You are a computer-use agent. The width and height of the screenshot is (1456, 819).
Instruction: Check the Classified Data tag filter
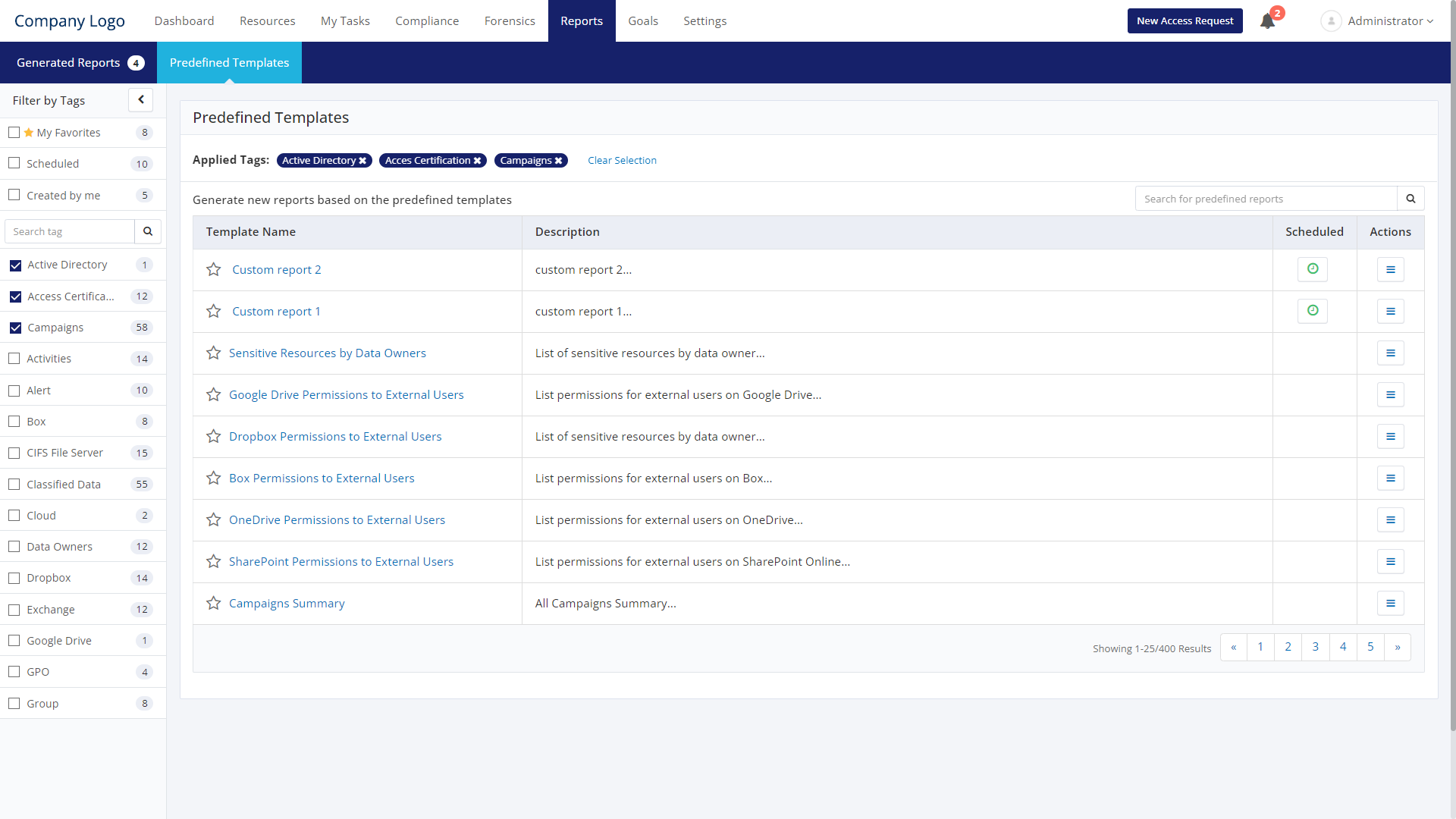14,484
